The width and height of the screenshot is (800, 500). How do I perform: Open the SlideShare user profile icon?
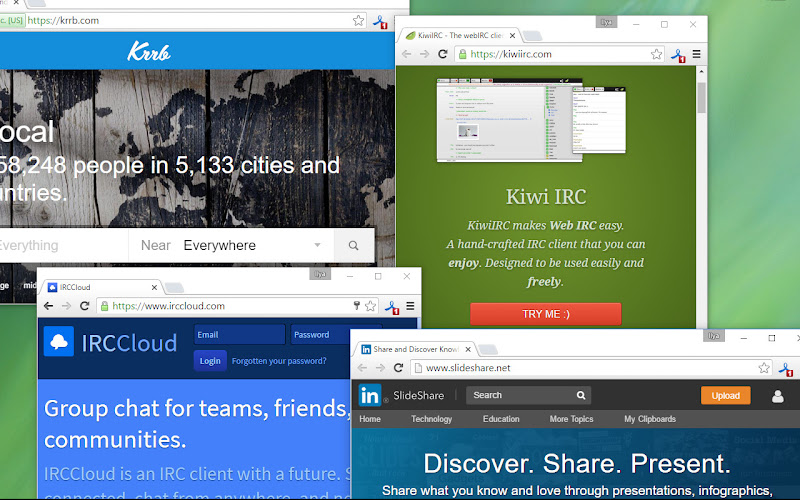tap(778, 396)
